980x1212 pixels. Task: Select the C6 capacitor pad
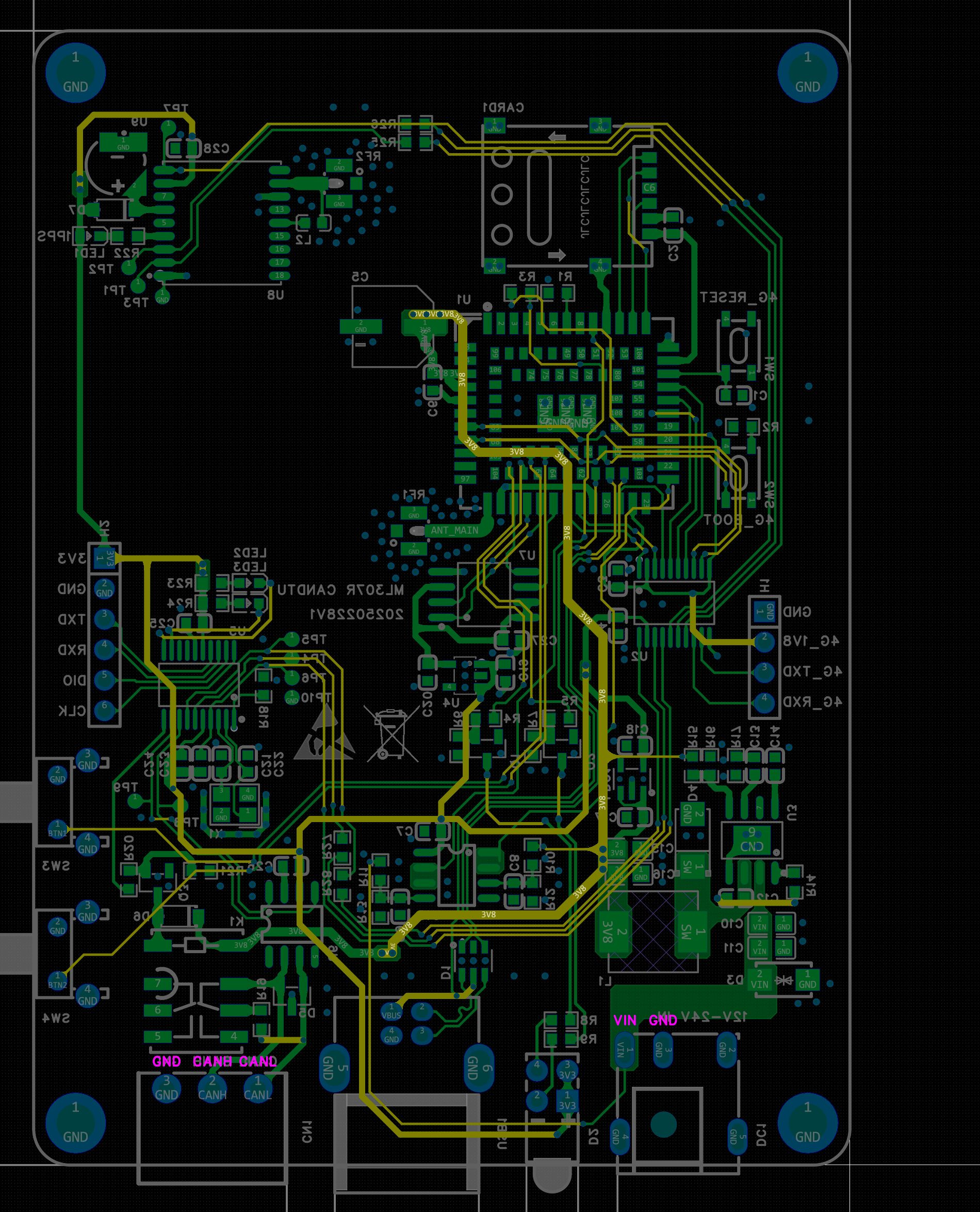(649, 187)
